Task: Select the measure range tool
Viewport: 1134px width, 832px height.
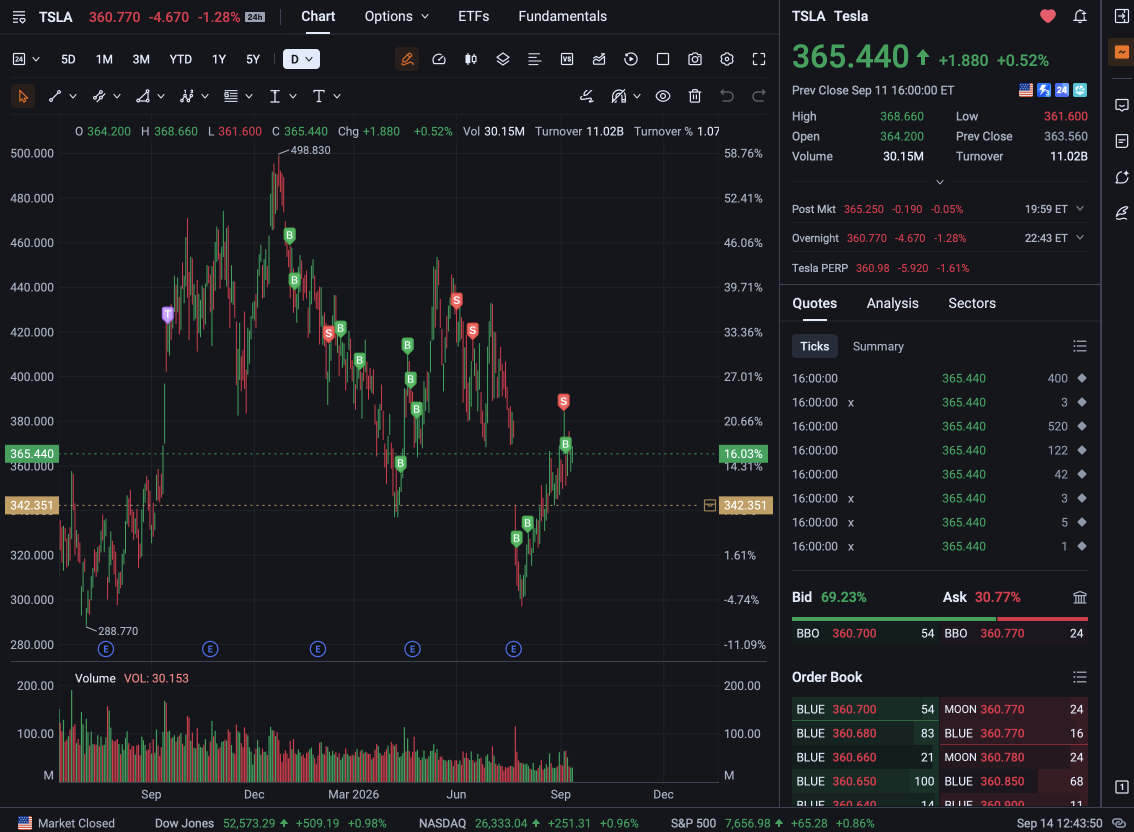Action: click(275, 96)
